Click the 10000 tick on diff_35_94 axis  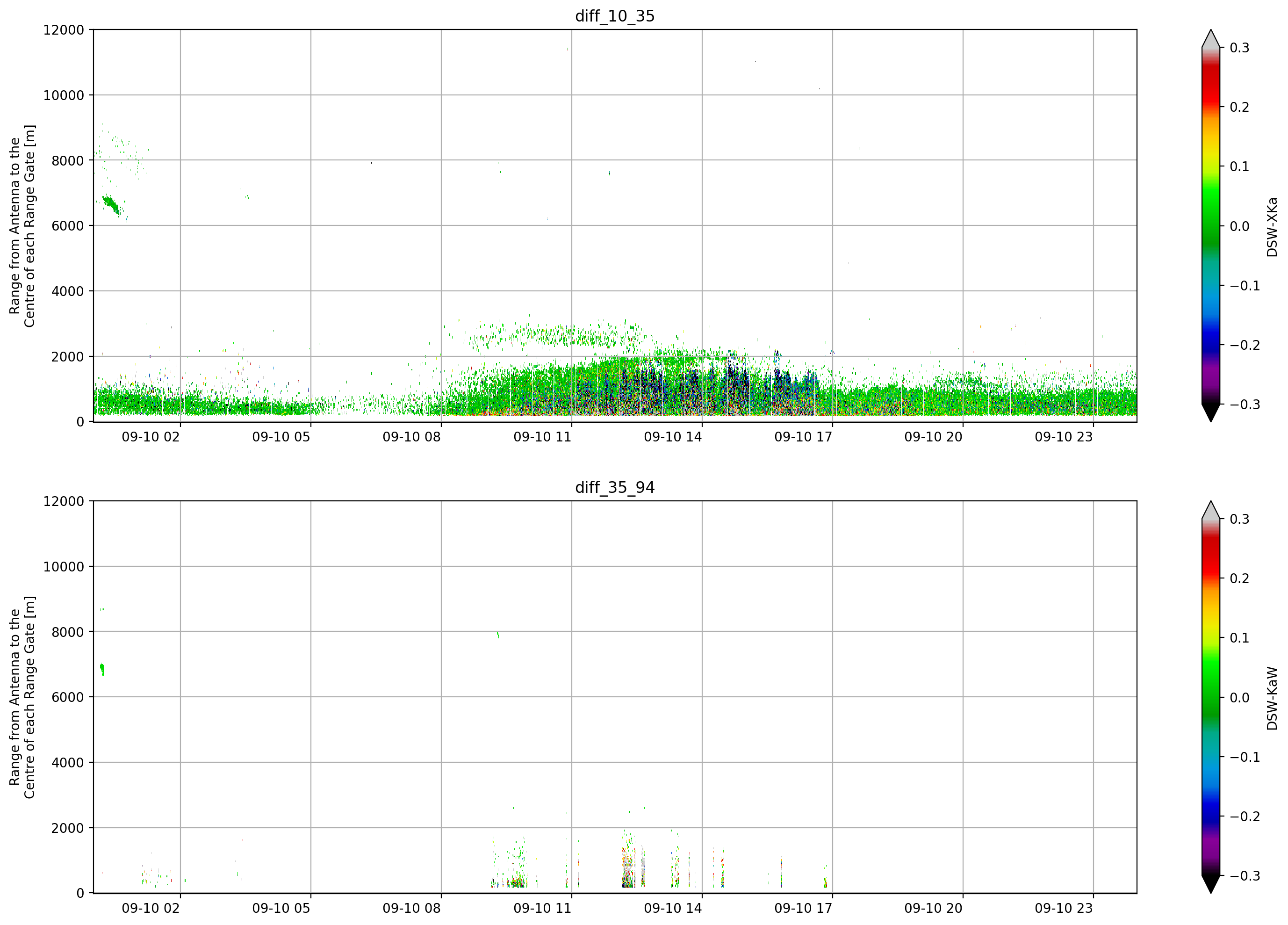[64, 567]
